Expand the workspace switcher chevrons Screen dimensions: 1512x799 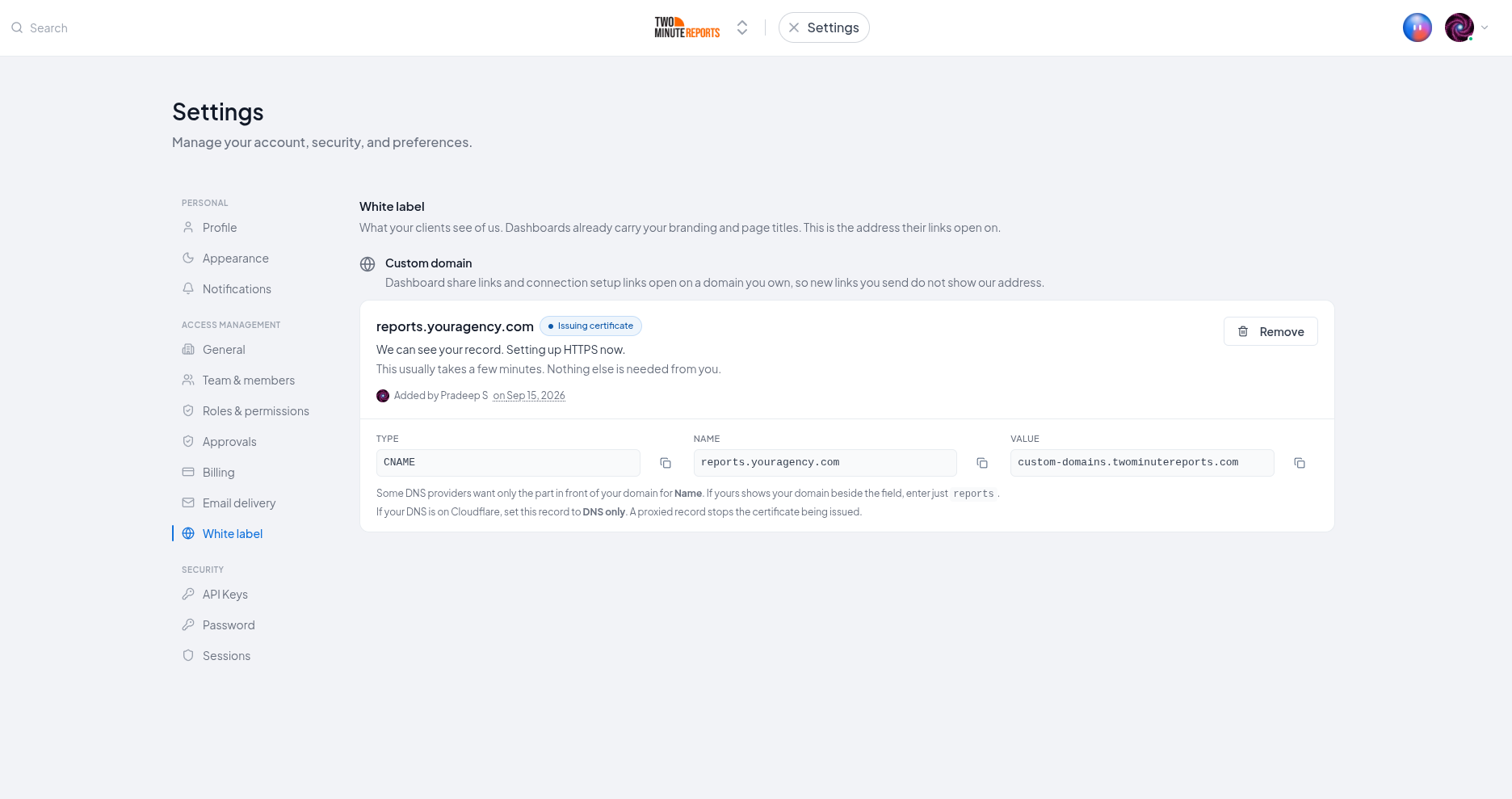pyautogui.click(x=742, y=27)
